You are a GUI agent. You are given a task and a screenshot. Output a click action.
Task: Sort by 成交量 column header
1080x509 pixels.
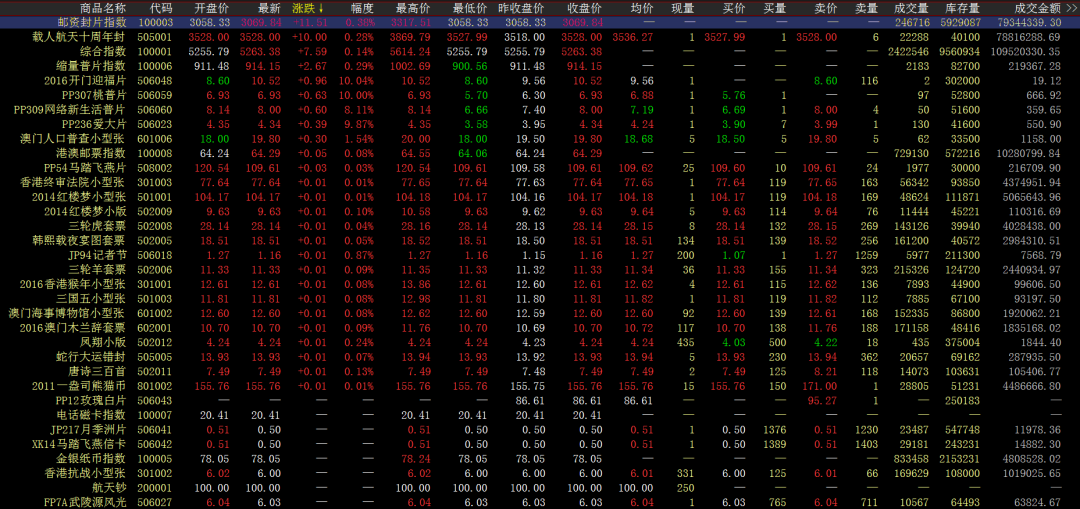[x=911, y=8]
